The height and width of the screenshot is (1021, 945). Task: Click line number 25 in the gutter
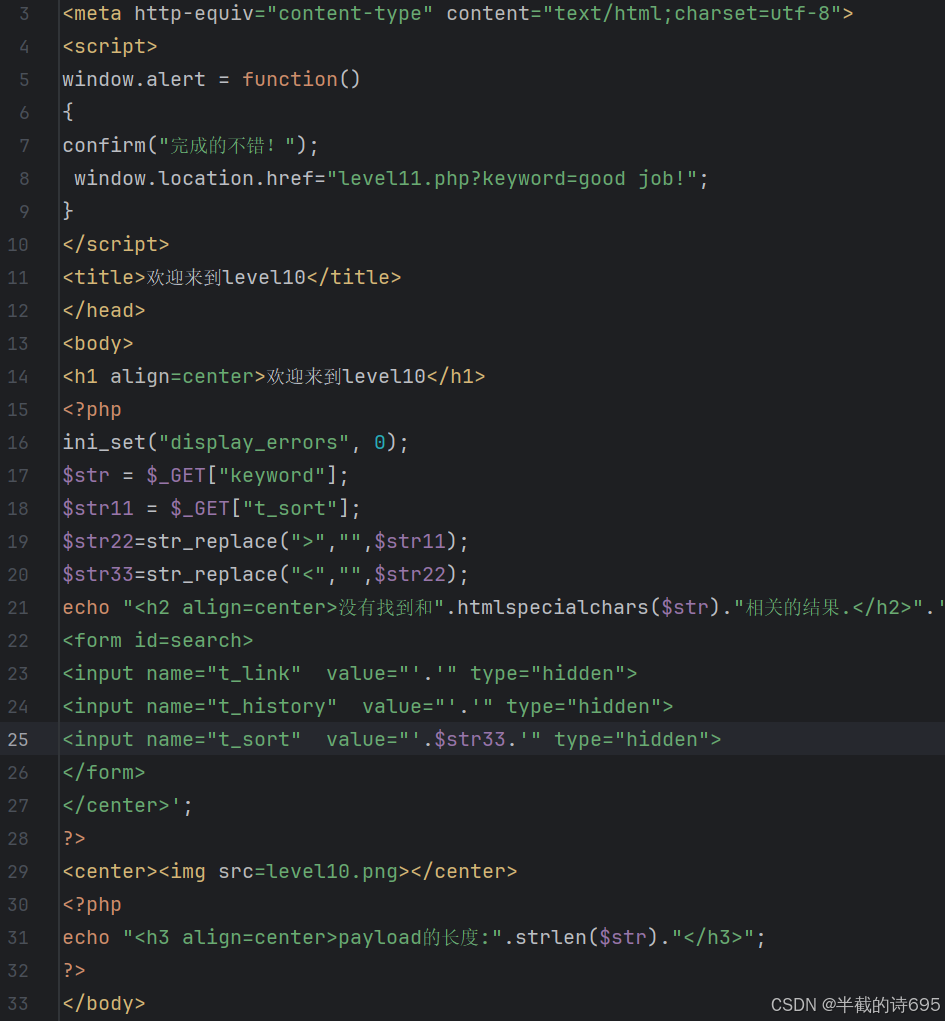[x=18, y=740]
